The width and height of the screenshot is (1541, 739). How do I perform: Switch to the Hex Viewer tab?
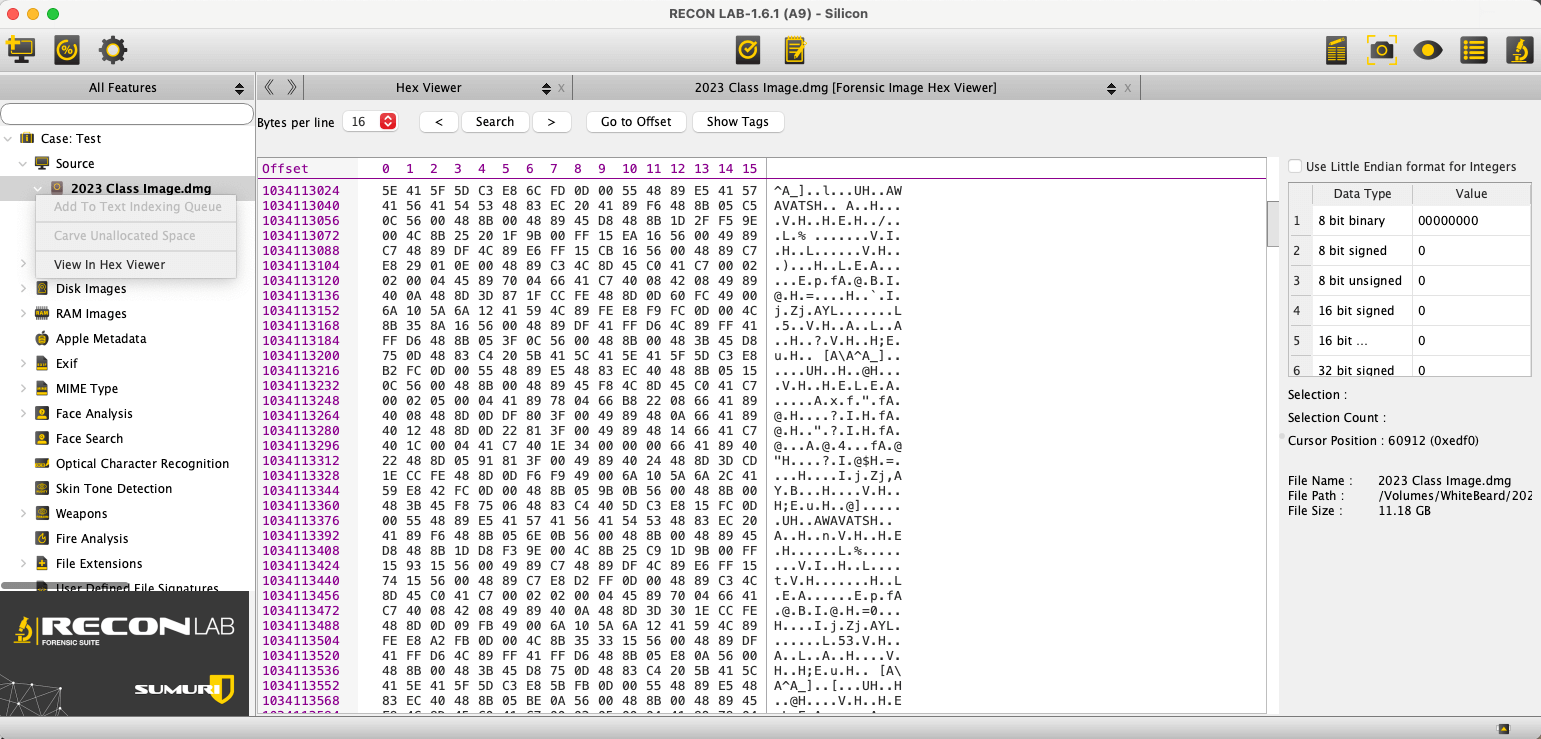click(428, 88)
